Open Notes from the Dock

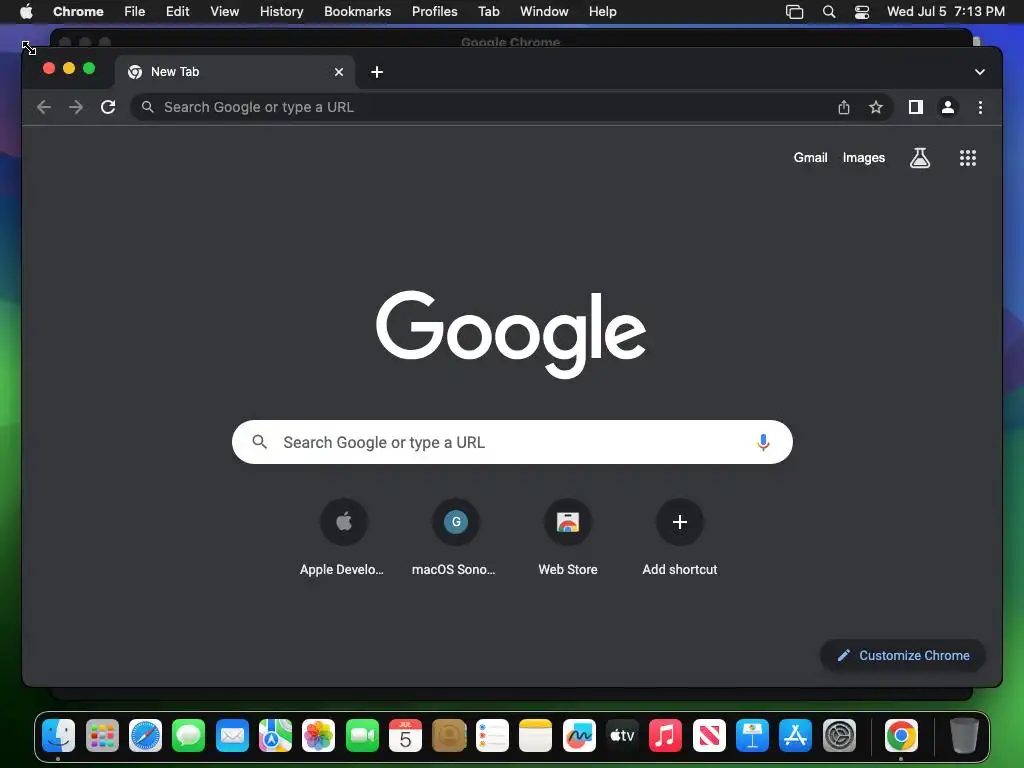click(536, 736)
